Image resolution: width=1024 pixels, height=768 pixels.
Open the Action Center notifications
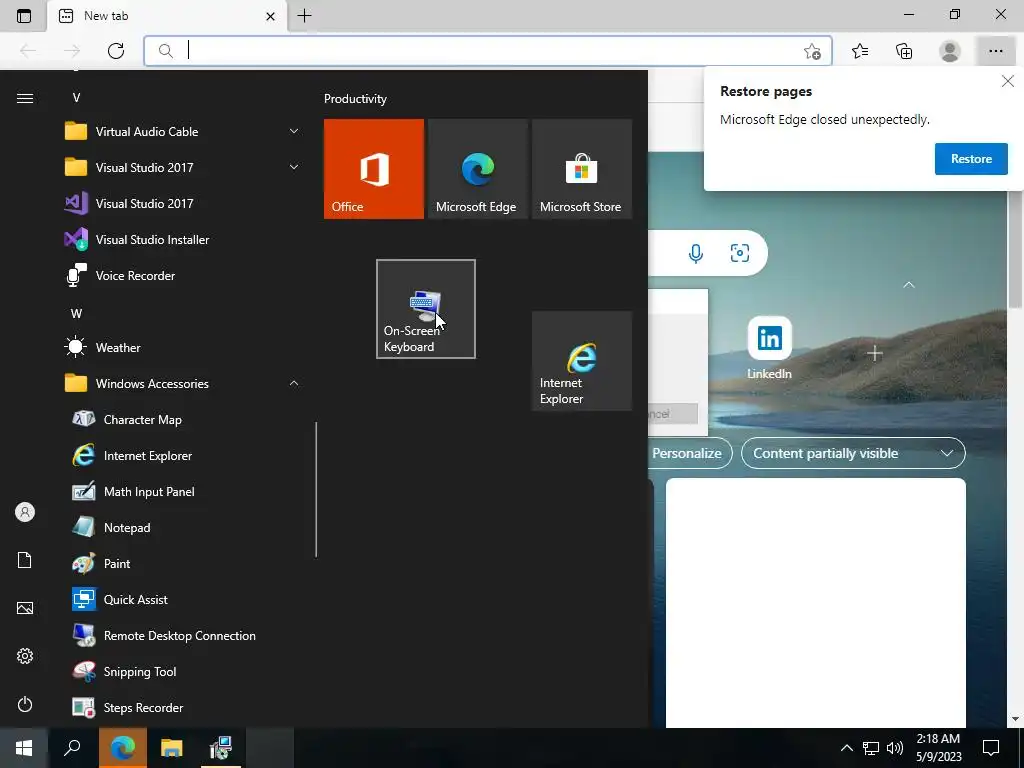pos(991,748)
